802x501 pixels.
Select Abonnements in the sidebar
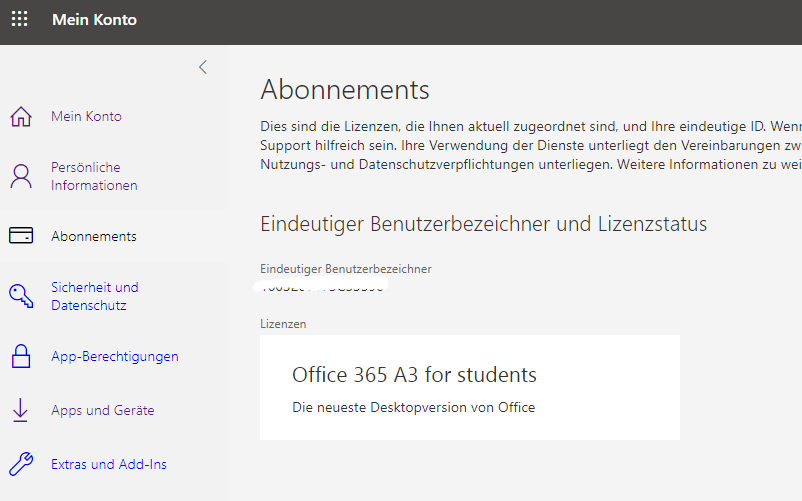coord(94,236)
